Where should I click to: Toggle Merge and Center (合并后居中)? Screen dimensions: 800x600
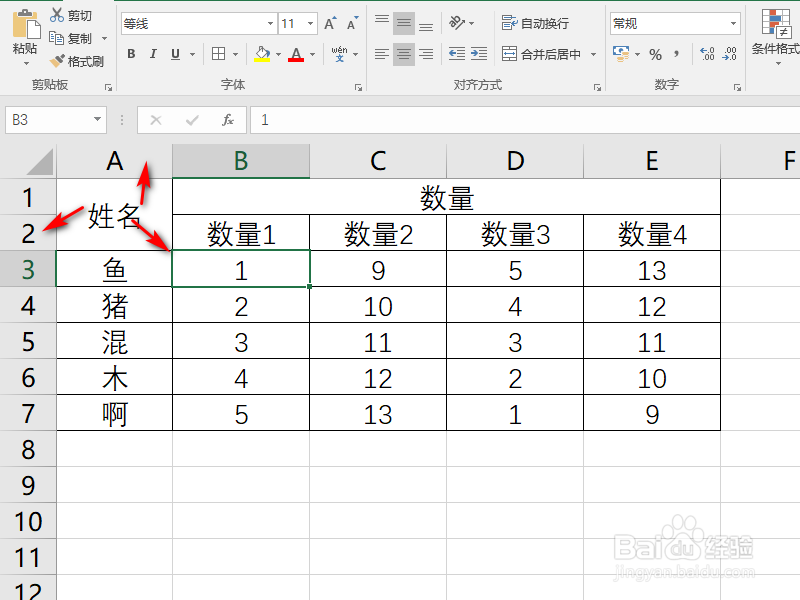(x=541, y=54)
